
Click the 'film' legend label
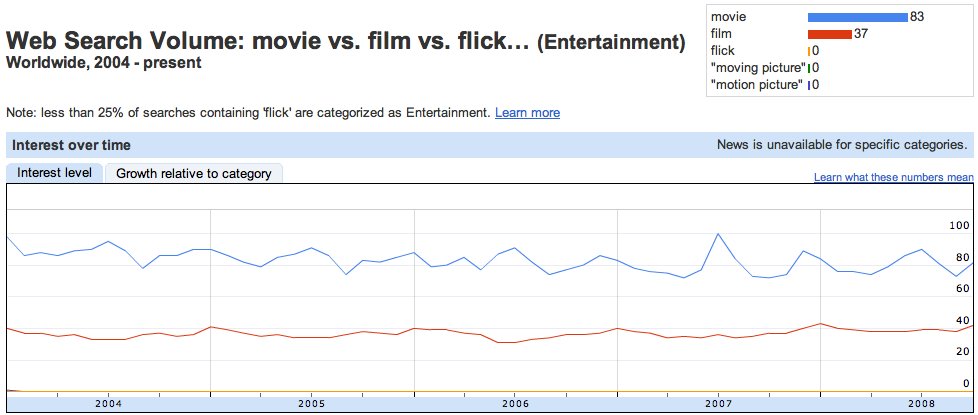pos(721,34)
